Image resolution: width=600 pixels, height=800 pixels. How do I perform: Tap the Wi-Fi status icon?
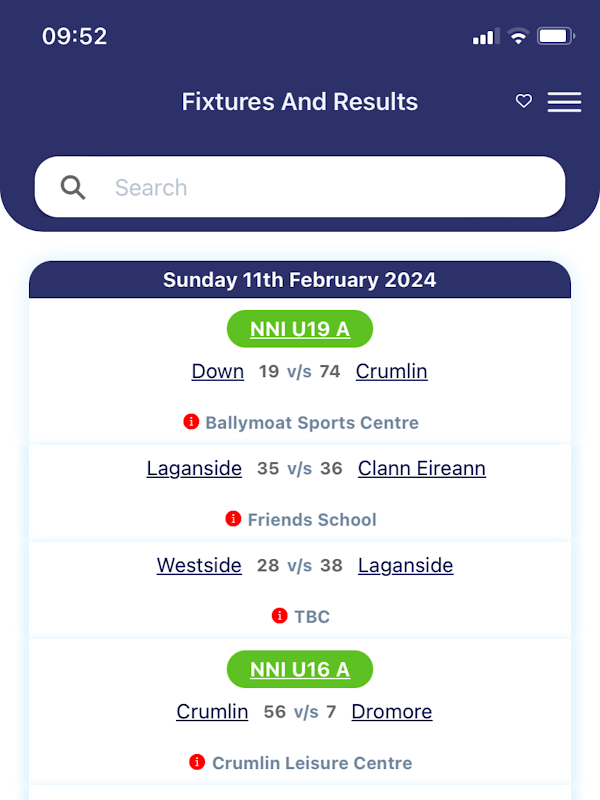[518, 37]
